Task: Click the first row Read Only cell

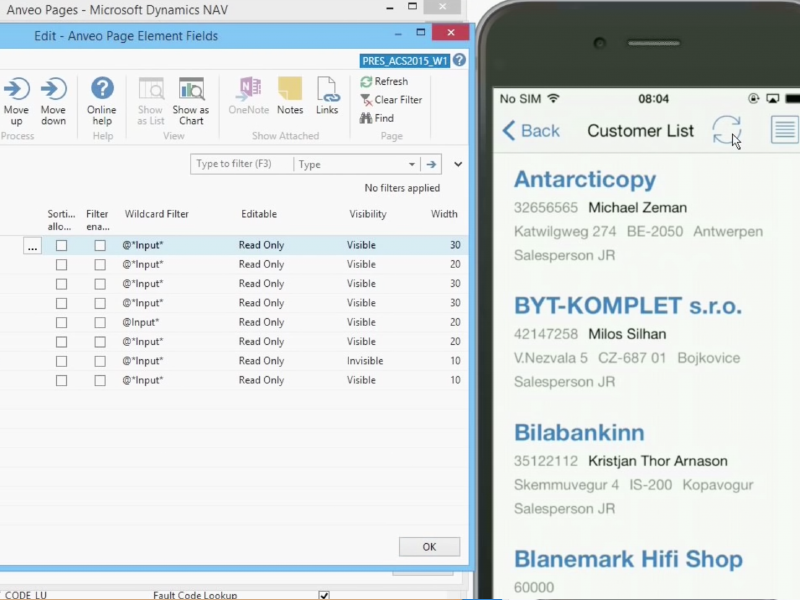Action: 261,245
